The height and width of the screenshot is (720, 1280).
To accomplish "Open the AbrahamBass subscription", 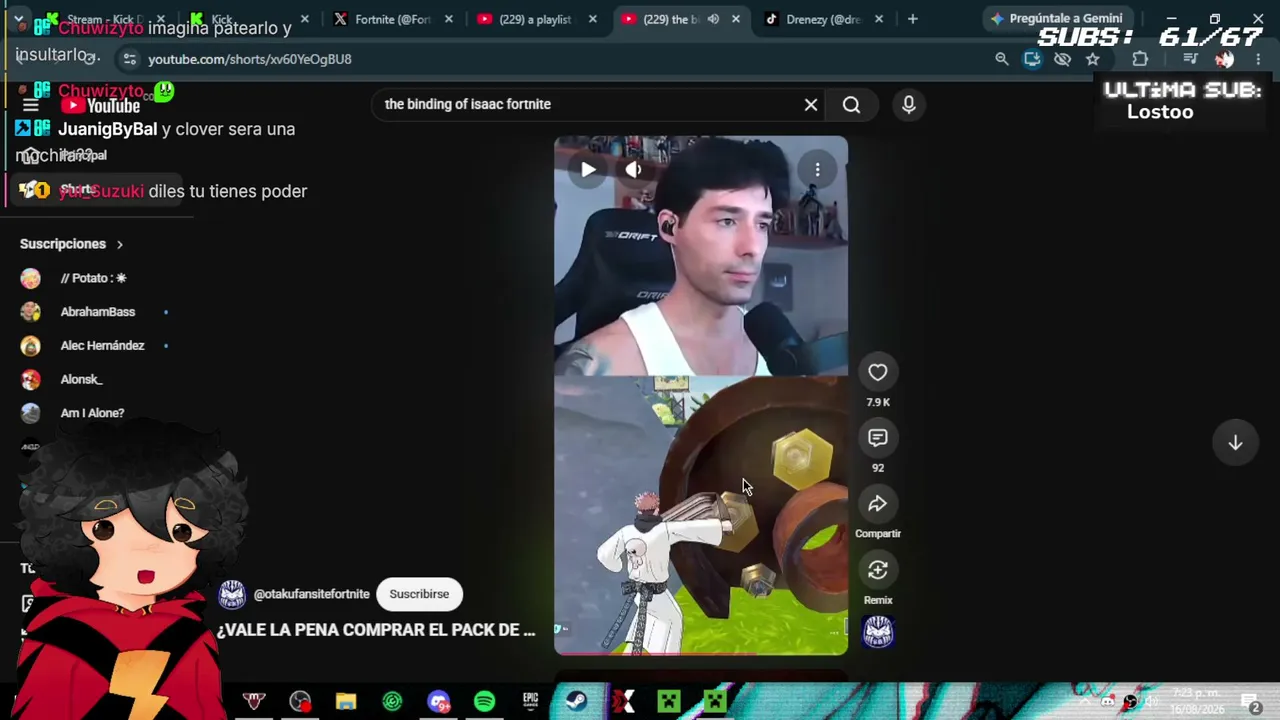I will tap(97, 312).
